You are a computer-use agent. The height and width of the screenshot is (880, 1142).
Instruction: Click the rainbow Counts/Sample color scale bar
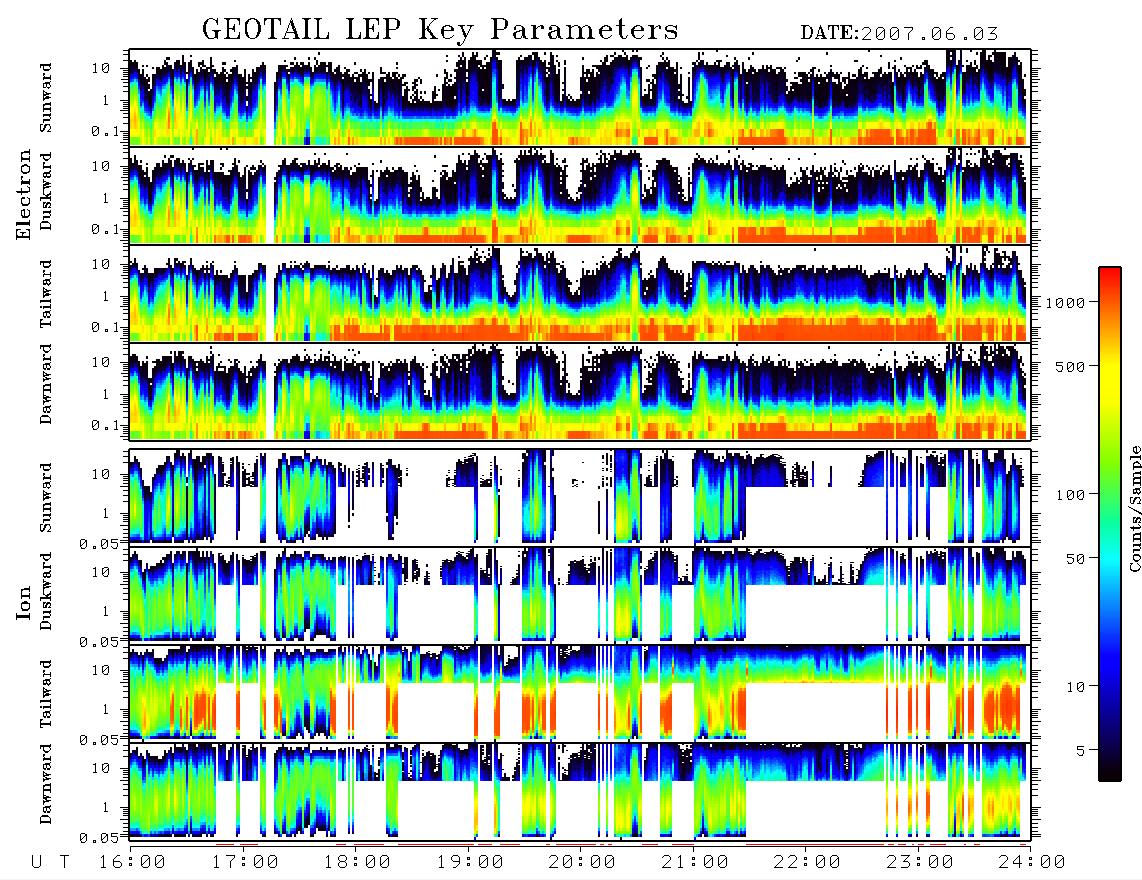click(1110, 525)
